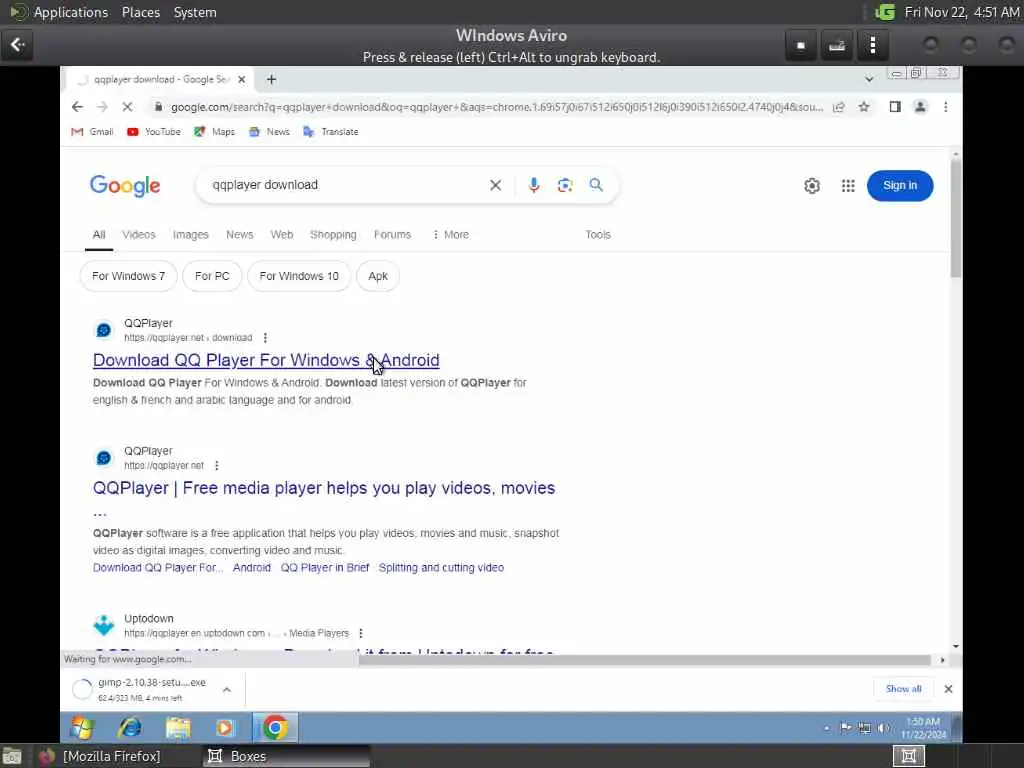
Task: Open the YouTube bookmark
Action: [153, 132]
